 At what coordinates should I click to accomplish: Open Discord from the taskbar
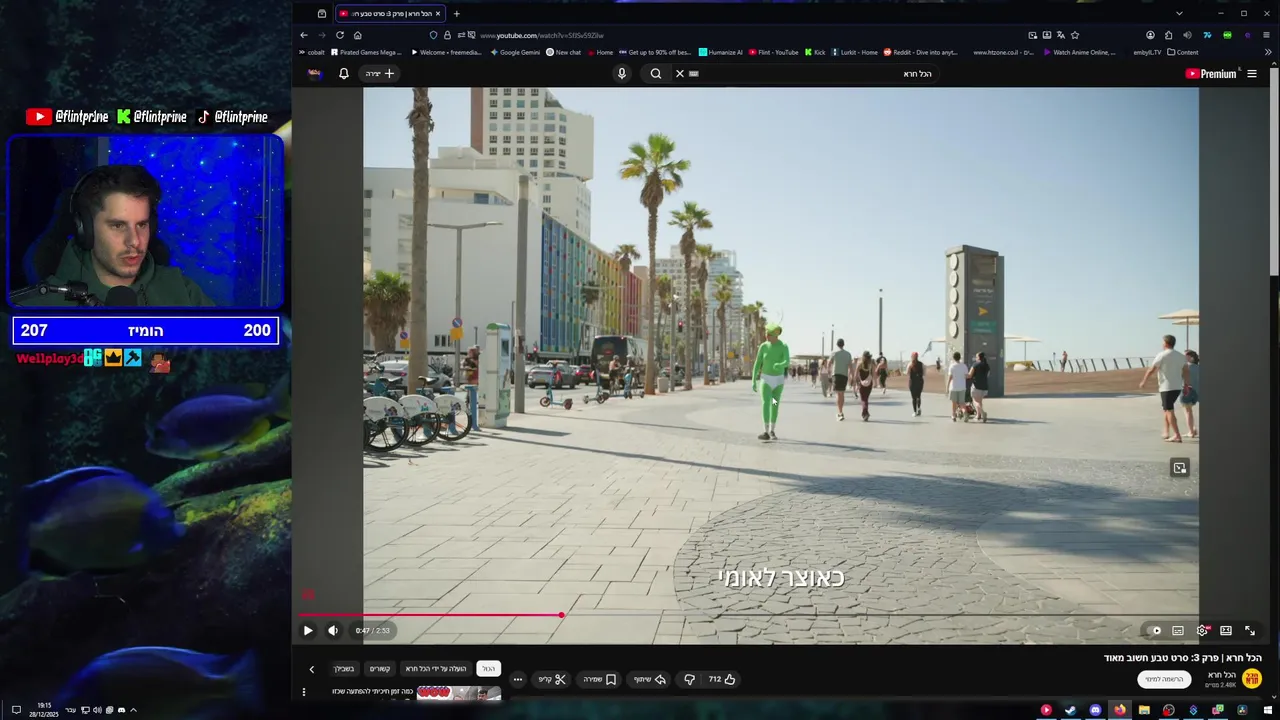[1095, 710]
